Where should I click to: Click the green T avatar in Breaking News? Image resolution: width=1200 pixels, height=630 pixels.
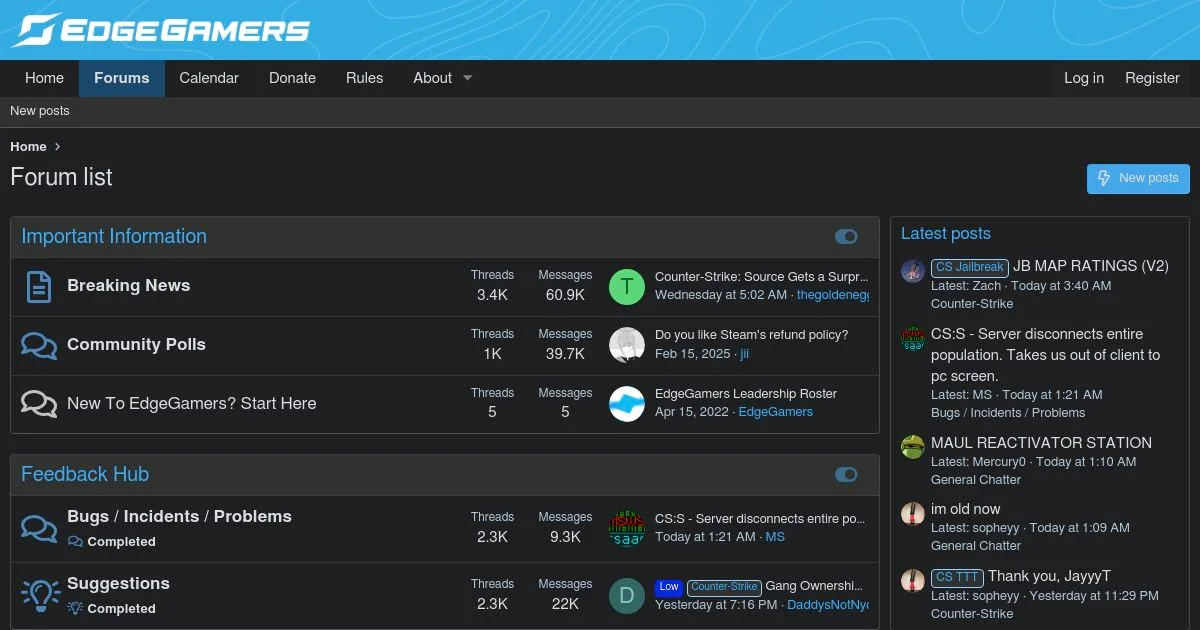point(626,287)
